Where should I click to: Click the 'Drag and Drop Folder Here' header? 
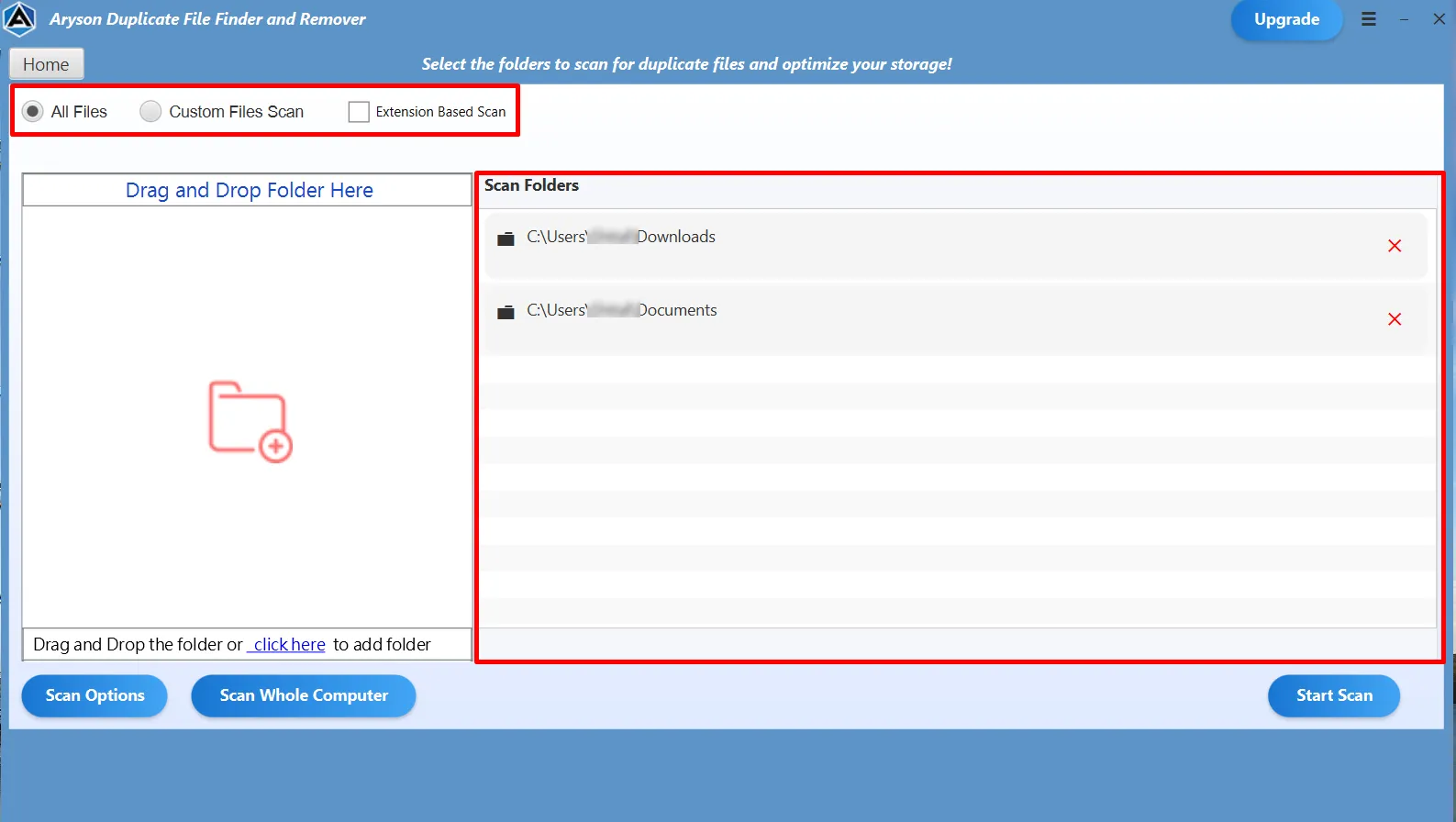[248, 190]
